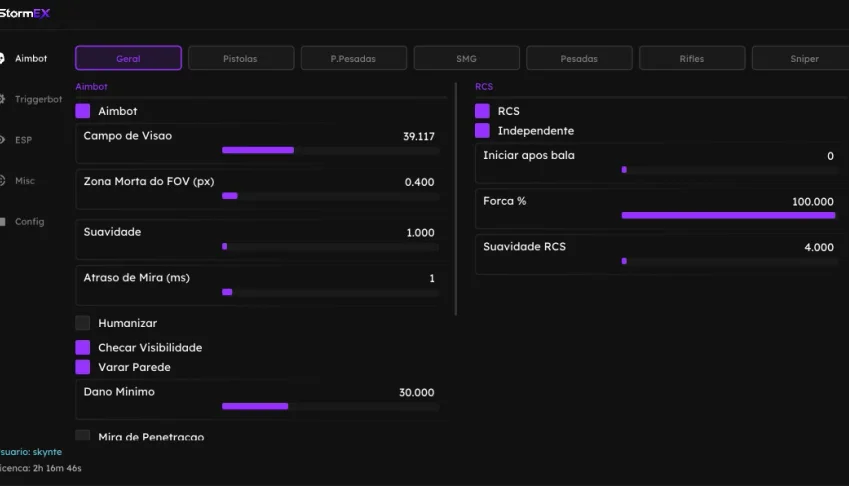This screenshot has height=486, width=849.
Task: Switch to the P.Pesadas tab
Action: click(x=354, y=58)
